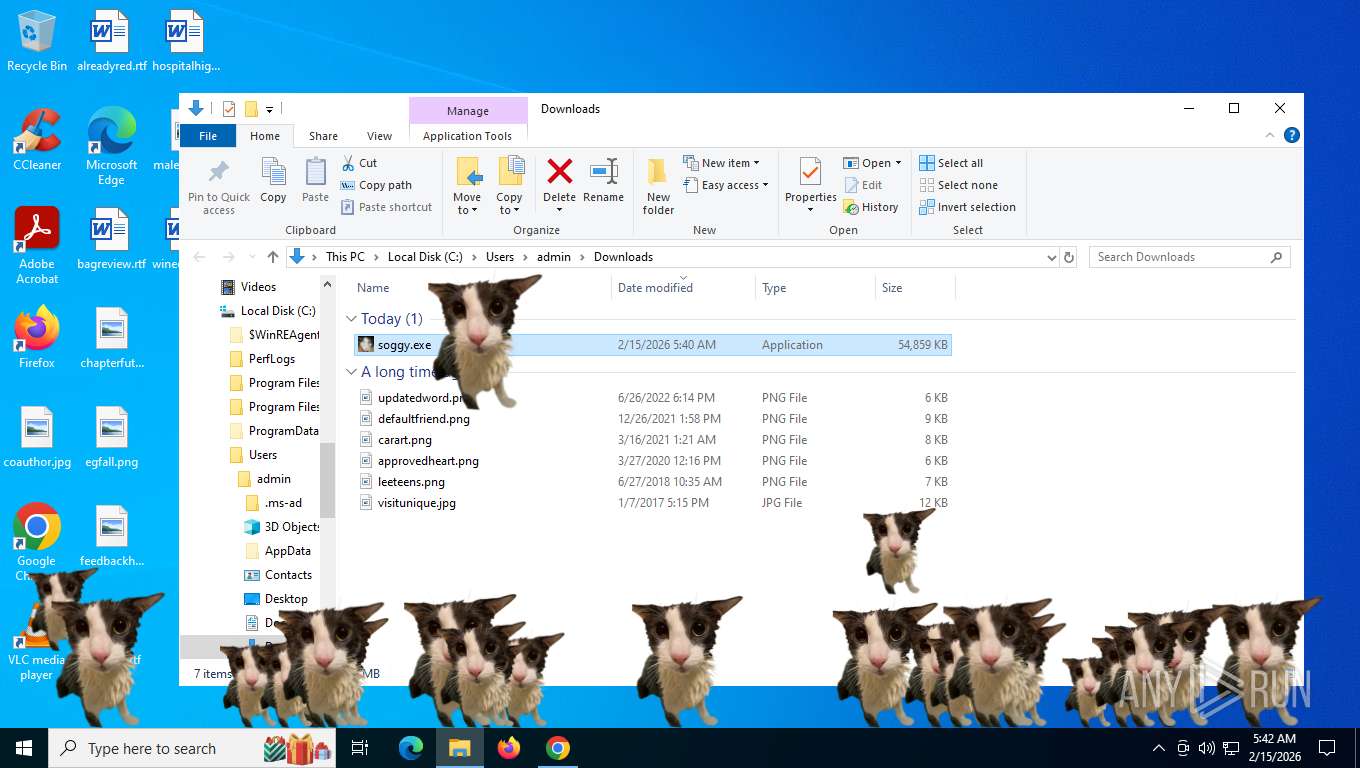Open file History
The image size is (1360, 768).
871,207
